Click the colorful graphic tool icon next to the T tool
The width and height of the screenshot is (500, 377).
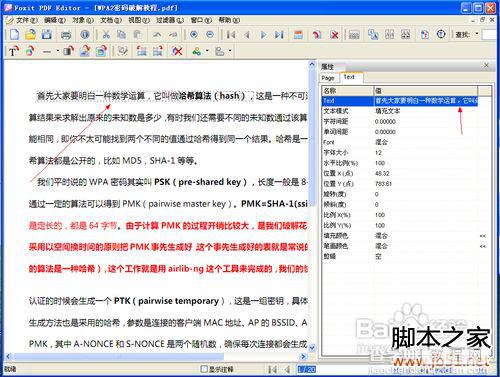pos(30,51)
